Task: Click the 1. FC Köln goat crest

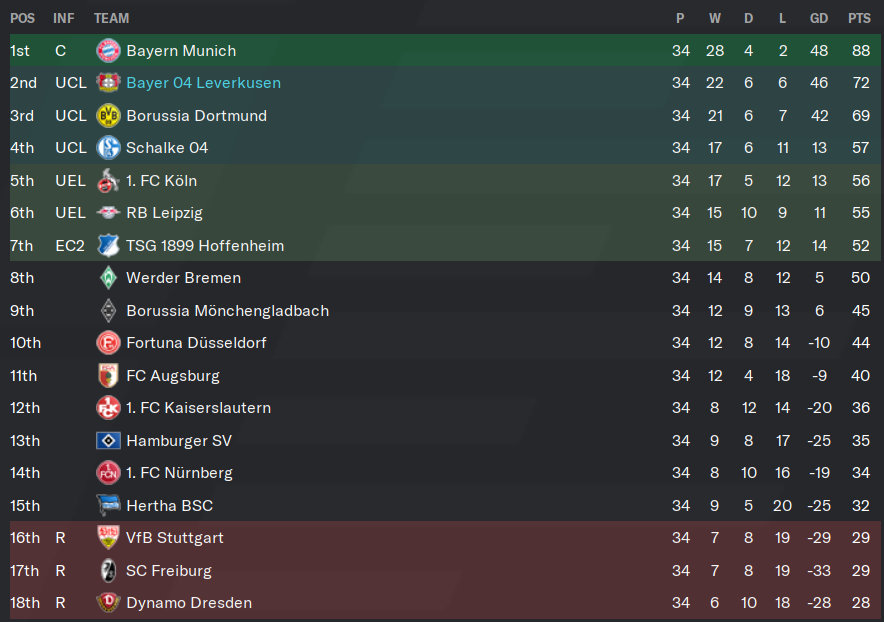Action: (108, 180)
